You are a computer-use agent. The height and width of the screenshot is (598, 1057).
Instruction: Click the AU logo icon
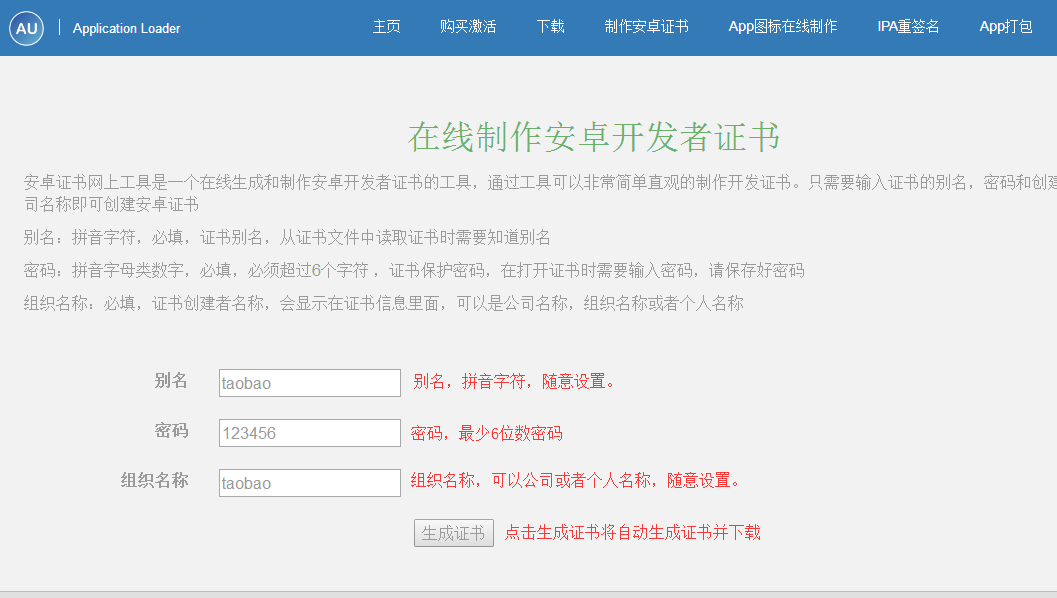coord(26,28)
